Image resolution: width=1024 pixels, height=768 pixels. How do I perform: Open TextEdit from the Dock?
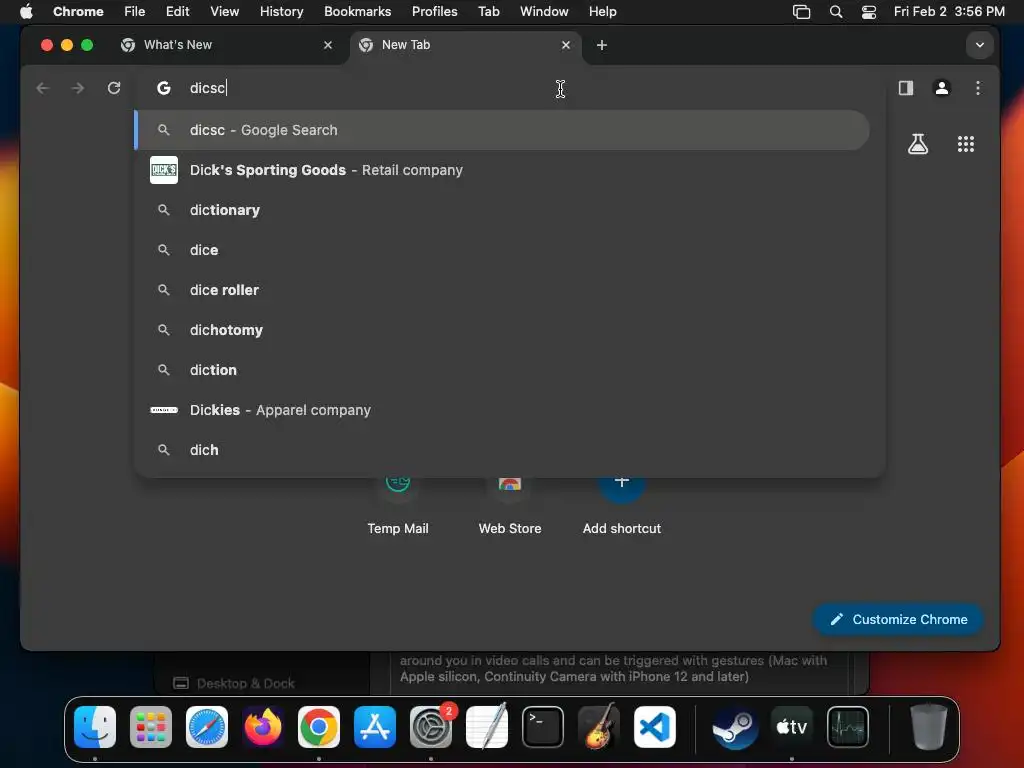click(487, 727)
